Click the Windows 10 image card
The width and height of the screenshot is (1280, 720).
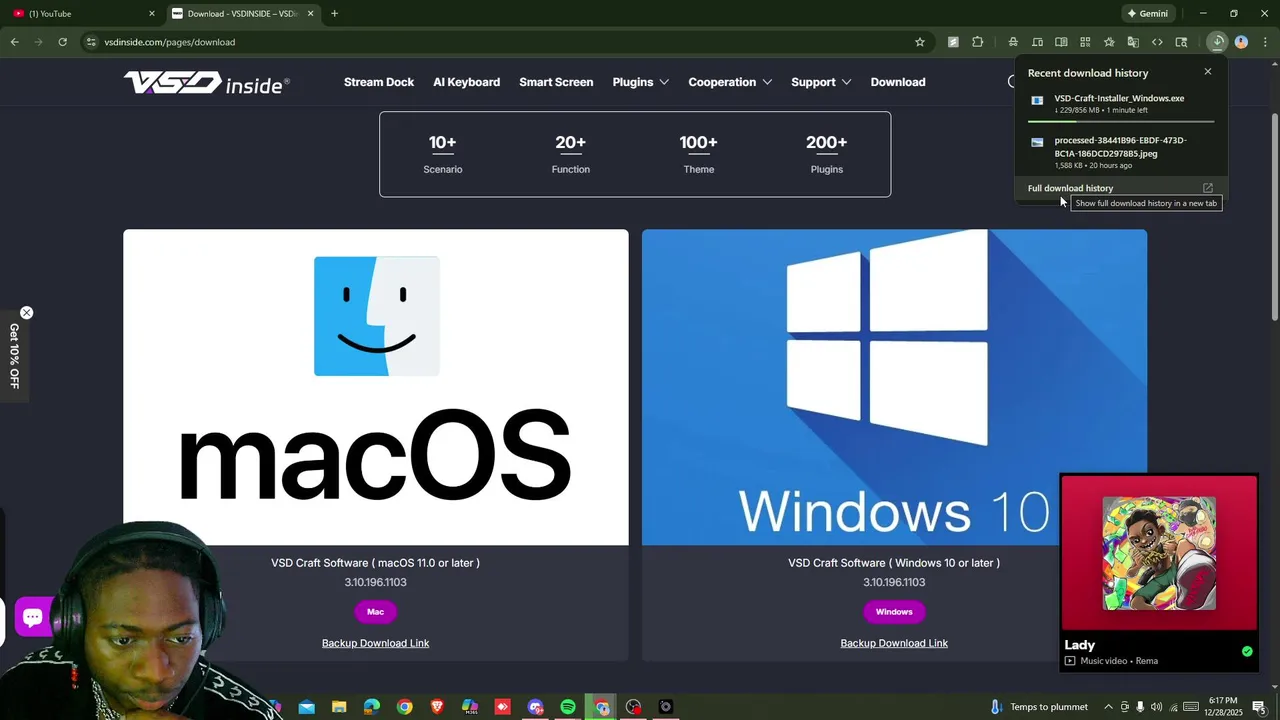click(894, 387)
